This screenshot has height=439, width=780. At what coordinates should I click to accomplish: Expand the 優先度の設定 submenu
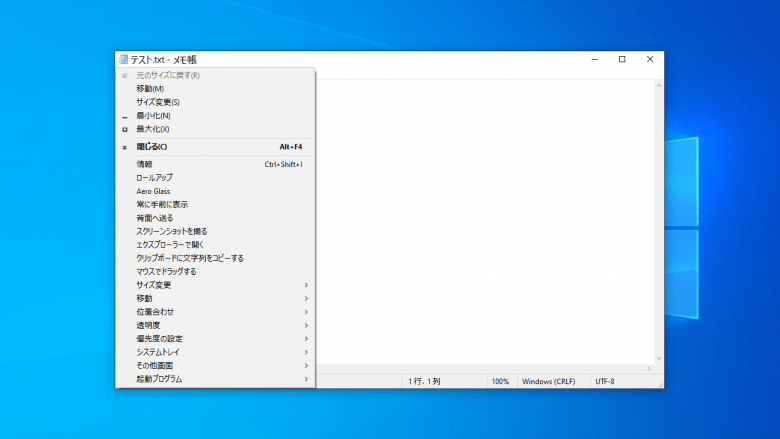tap(215, 339)
